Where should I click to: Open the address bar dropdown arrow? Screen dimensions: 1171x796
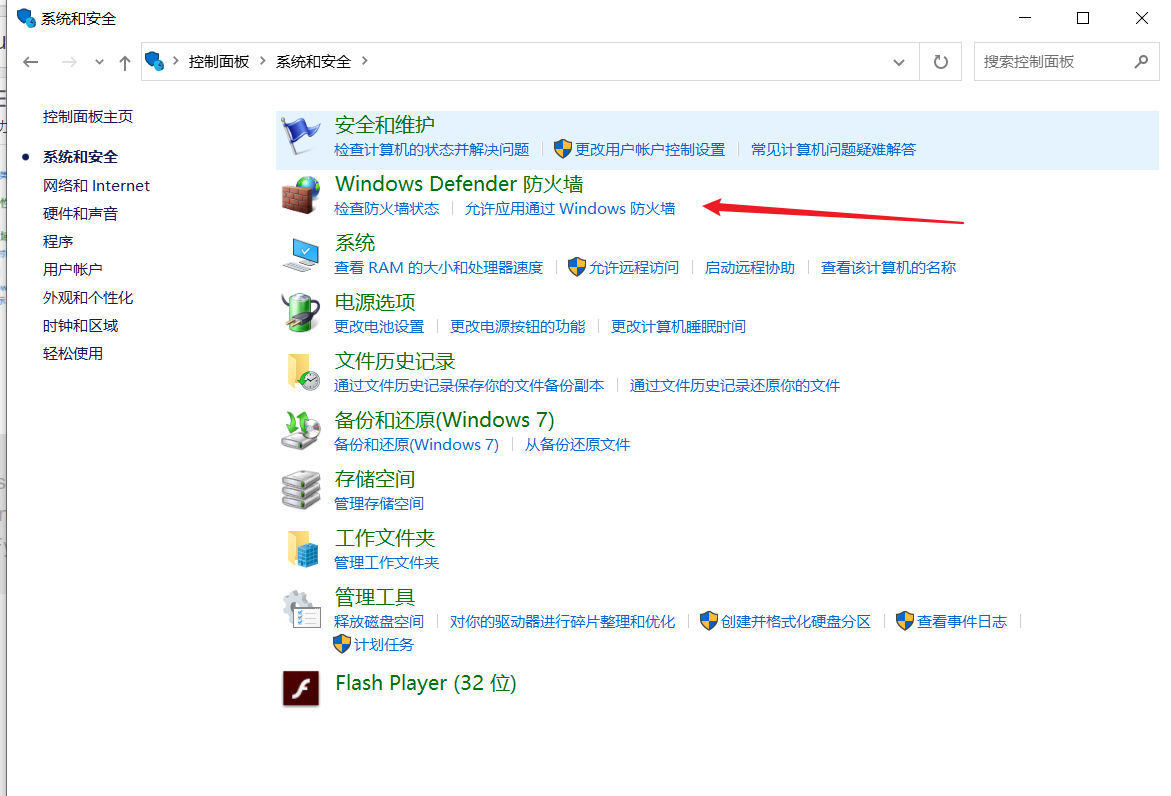click(x=898, y=61)
